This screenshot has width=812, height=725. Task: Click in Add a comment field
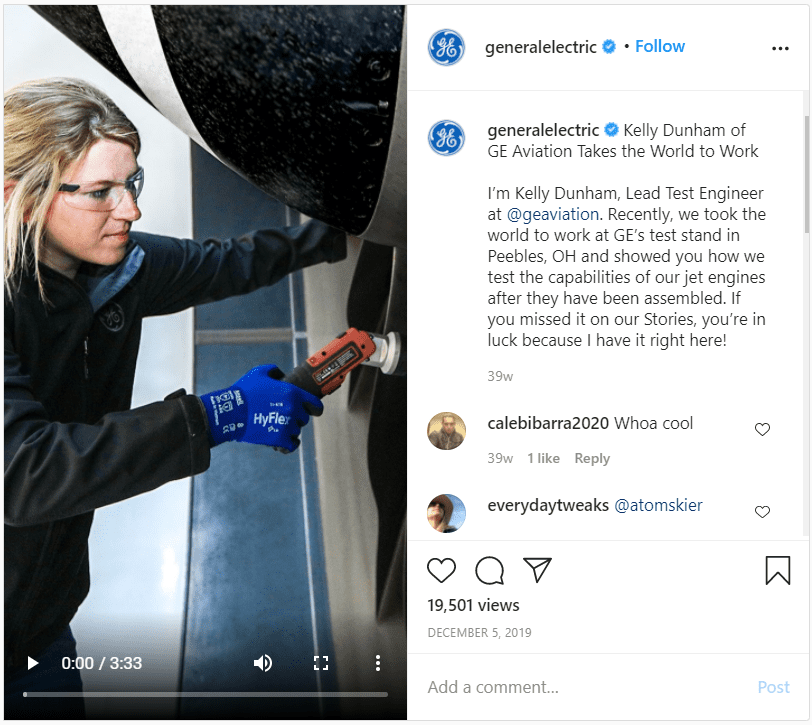coord(585,687)
